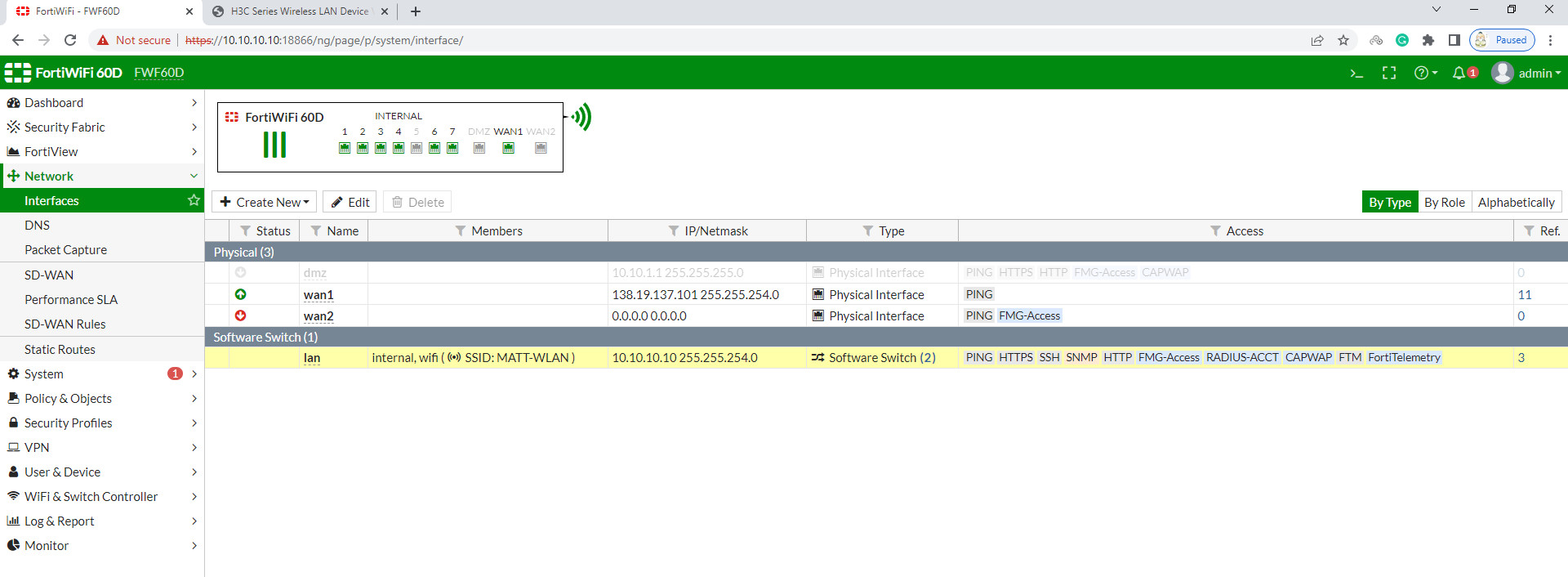
Task: Expand the Monitor menu
Action: click(x=102, y=545)
